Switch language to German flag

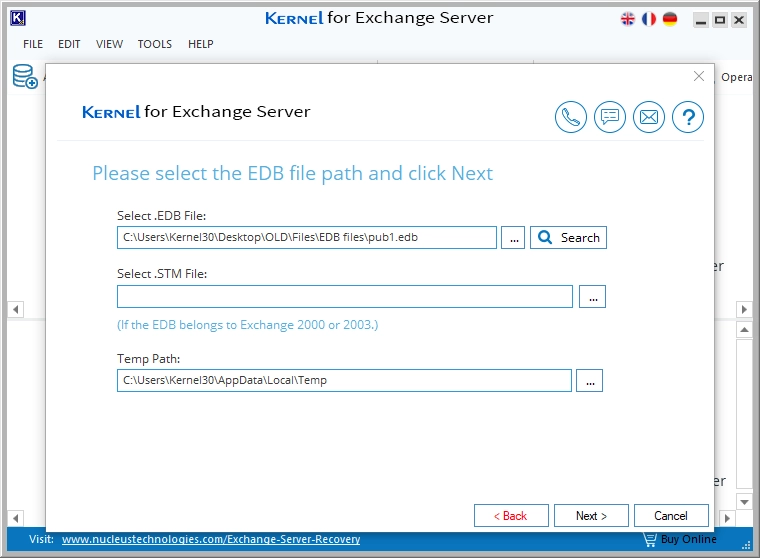(x=670, y=19)
